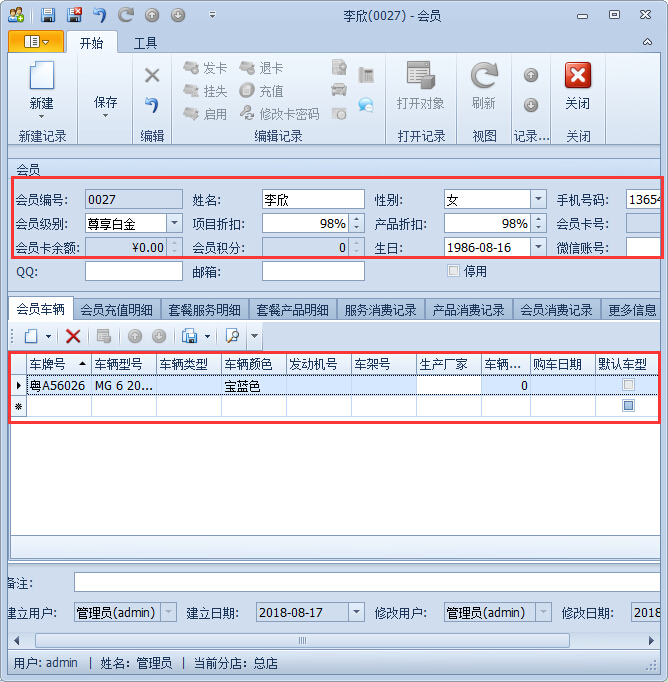
Task: Click the blue undo arrow in 编辑 group
Action: (x=152, y=104)
